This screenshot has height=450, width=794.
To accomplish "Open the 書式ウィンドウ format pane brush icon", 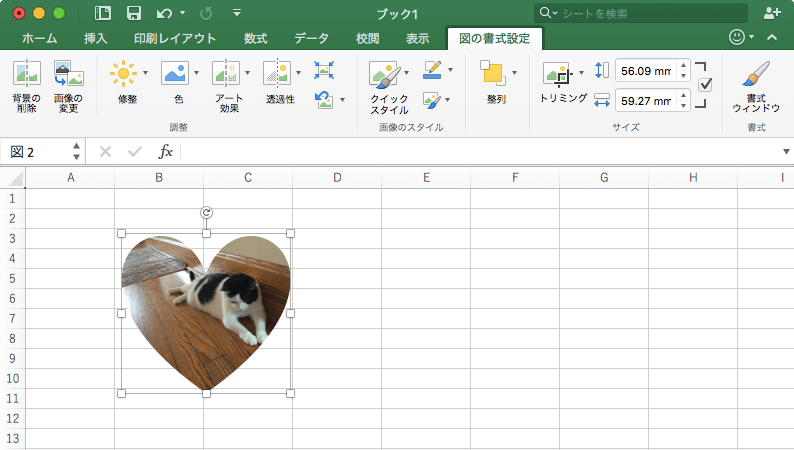I will coord(756,74).
